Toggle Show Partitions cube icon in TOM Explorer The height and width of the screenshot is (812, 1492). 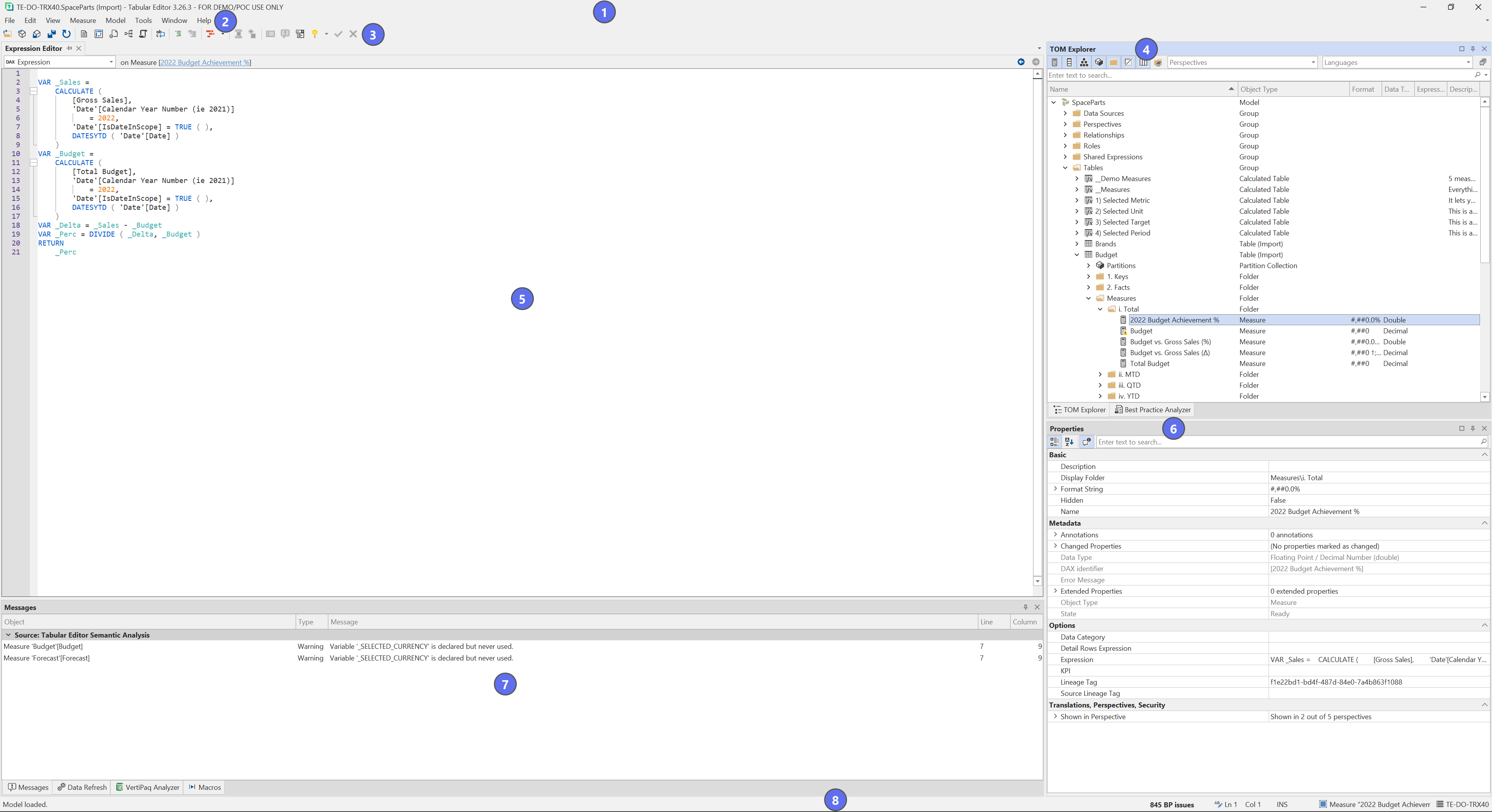pyautogui.click(x=1099, y=62)
